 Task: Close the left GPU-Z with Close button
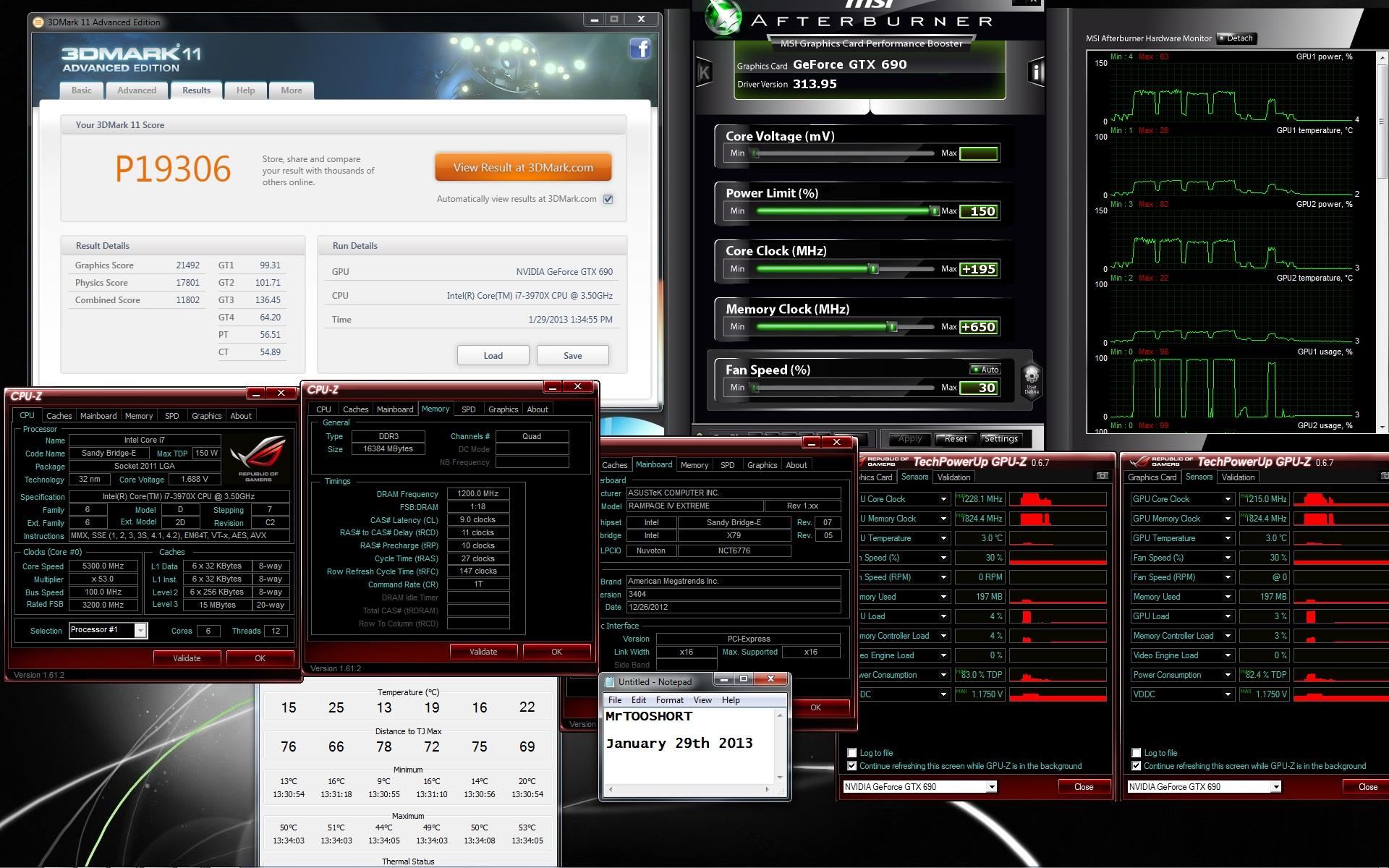point(1084,787)
